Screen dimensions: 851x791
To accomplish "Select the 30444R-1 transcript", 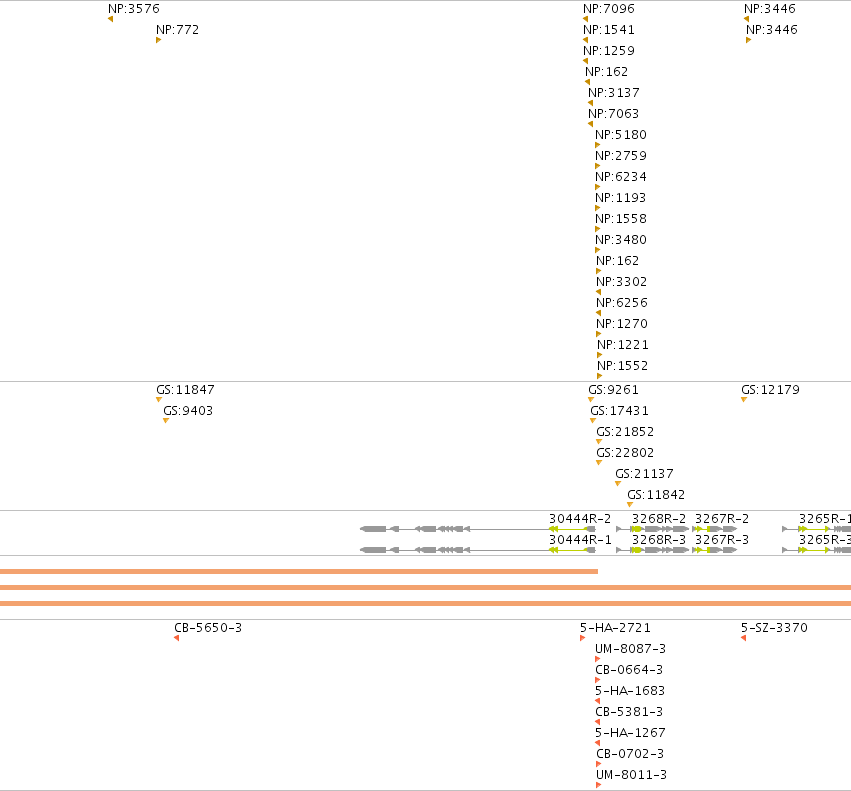I will [x=478, y=550].
